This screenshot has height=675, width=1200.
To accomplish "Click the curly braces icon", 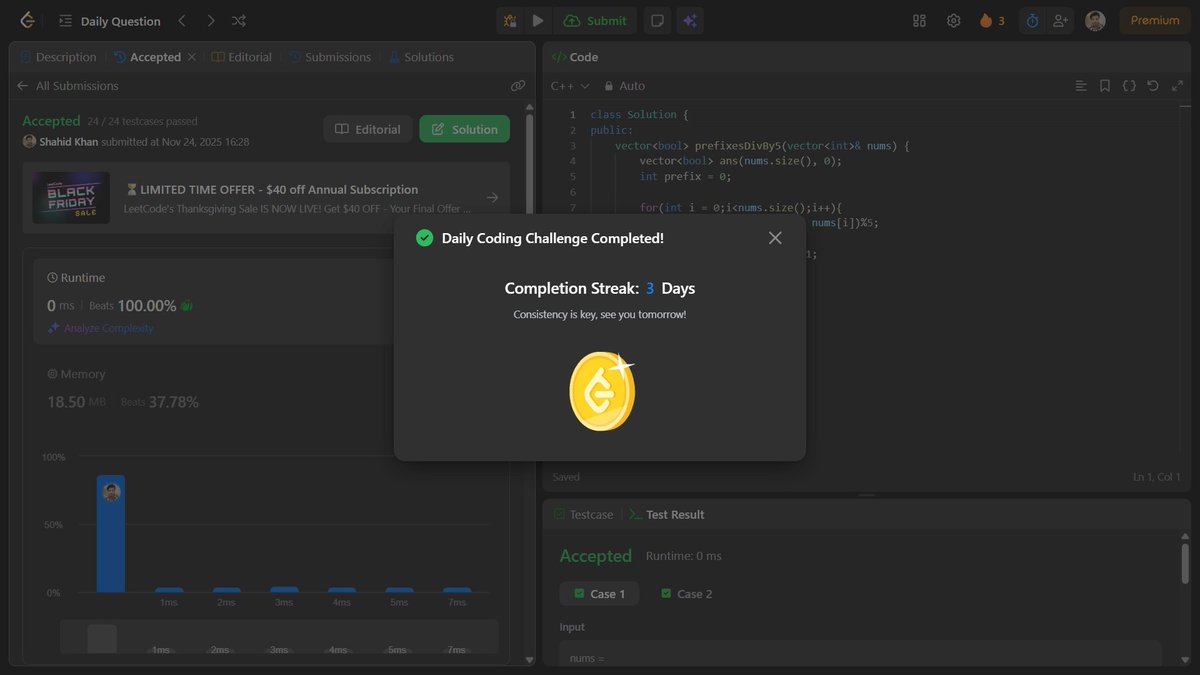I will [x=1129, y=86].
